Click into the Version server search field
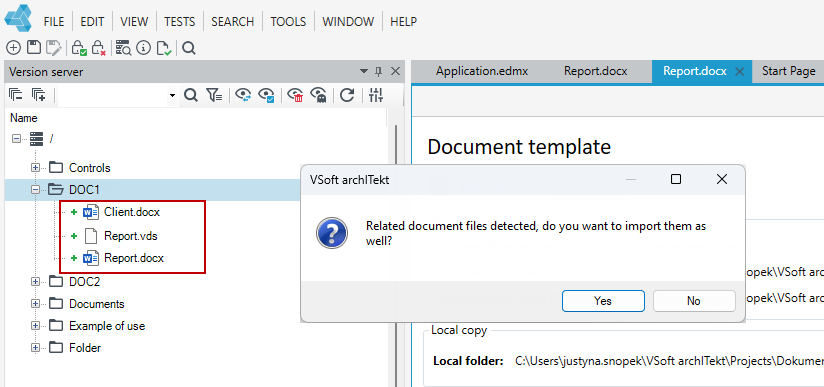824x387 pixels. coord(112,96)
